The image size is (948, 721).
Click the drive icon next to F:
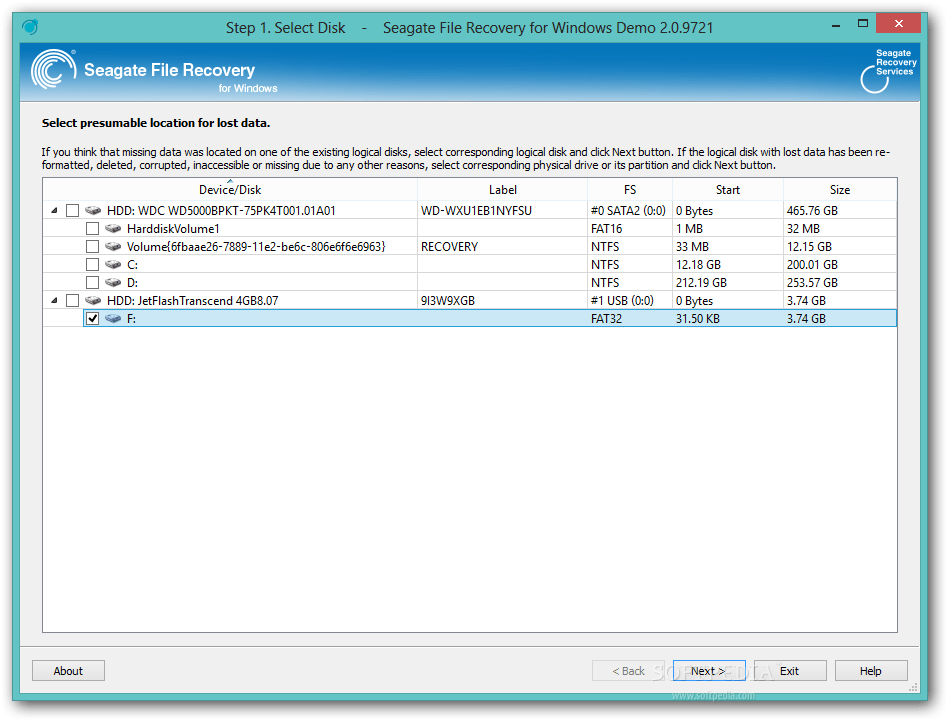click(x=112, y=318)
